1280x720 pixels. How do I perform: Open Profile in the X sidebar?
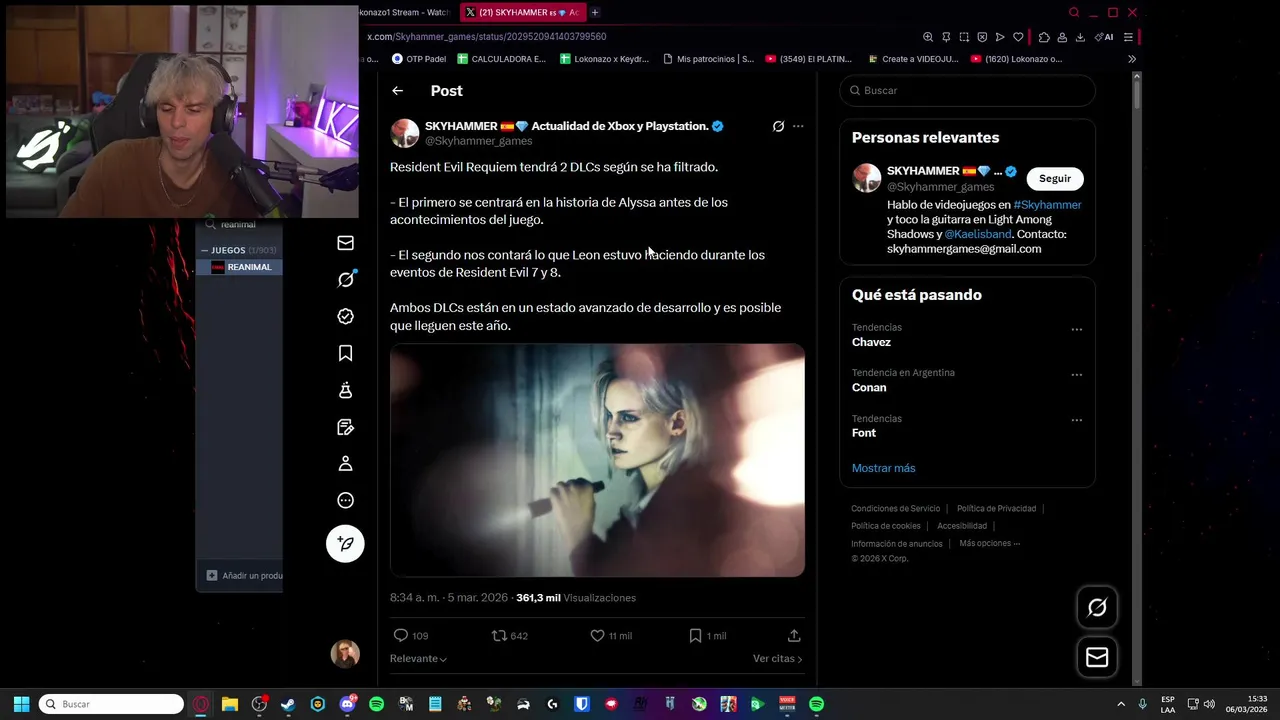click(x=345, y=463)
